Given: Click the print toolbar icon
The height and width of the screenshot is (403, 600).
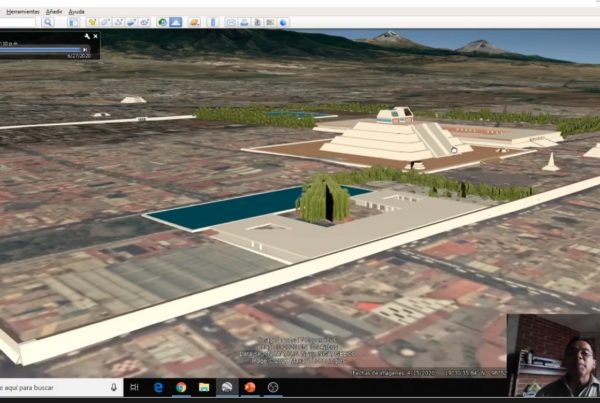Looking at the screenshot, I should pyautogui.click(x=245, y=21).
